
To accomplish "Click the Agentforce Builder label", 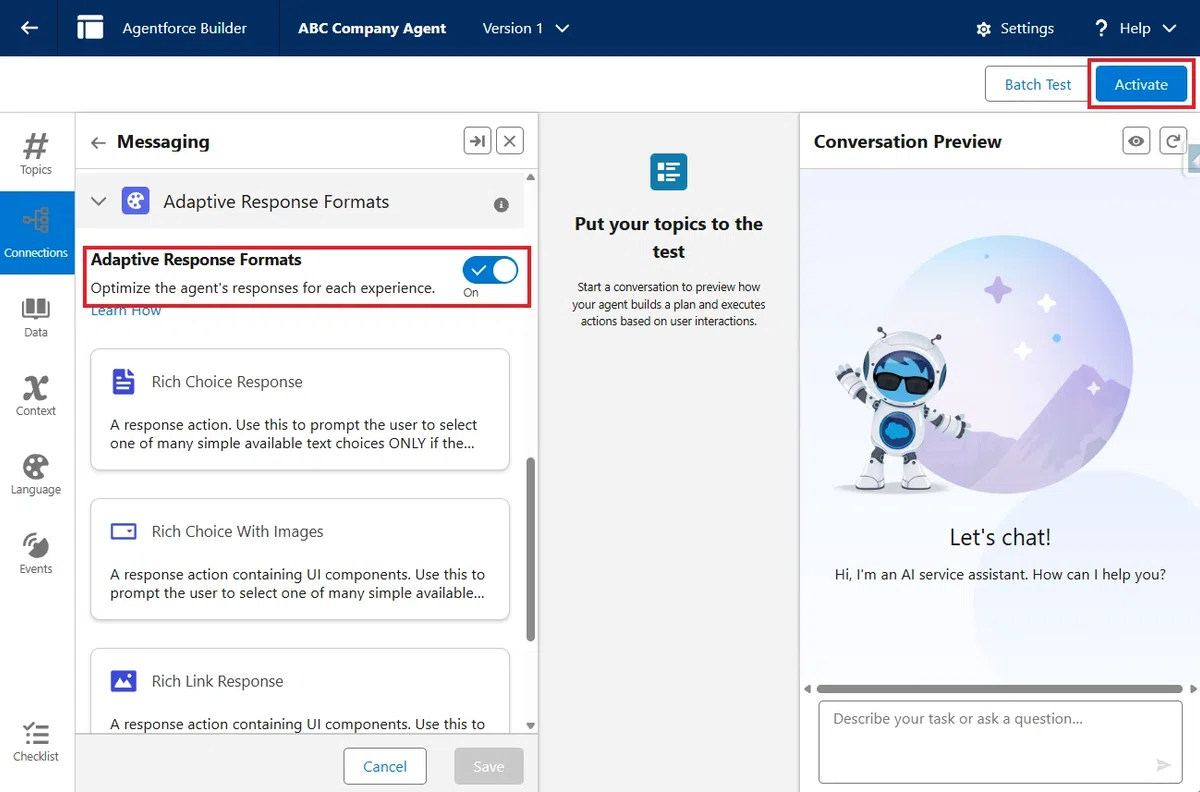I will pos(184,28).
